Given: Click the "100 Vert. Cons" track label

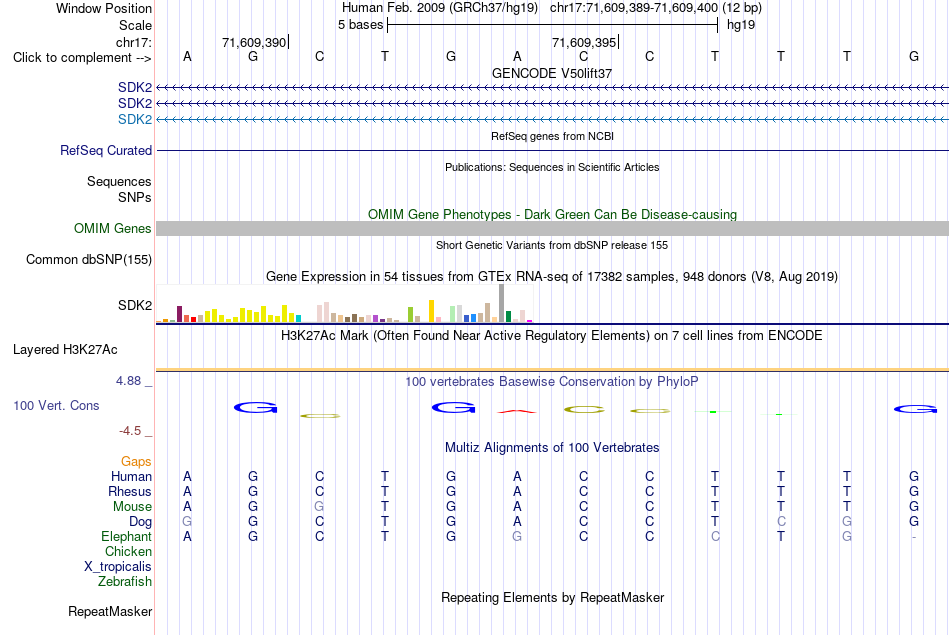Looking at the screenshot, I should [56, 405].
